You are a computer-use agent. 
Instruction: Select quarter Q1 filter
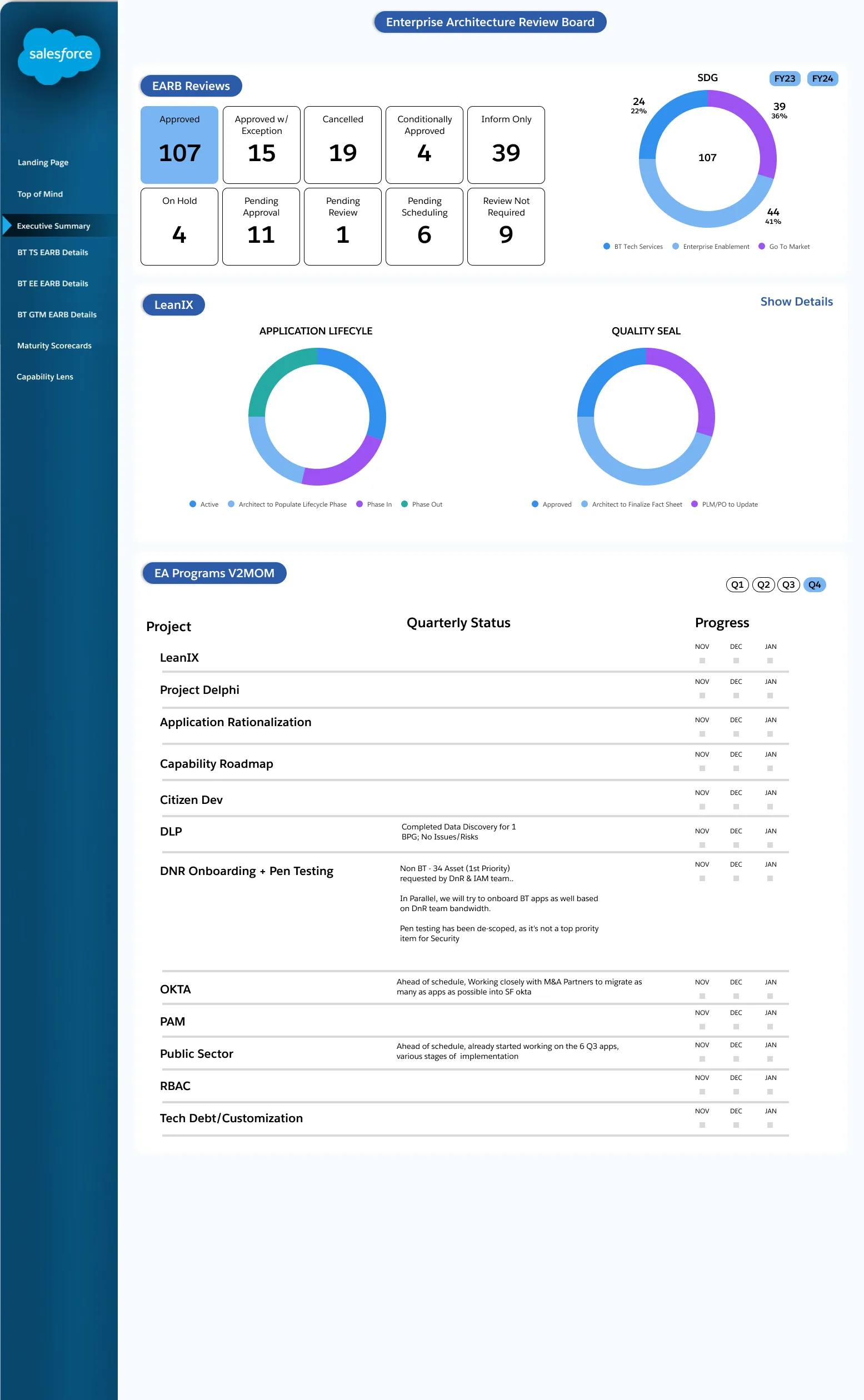coord(737,584)
